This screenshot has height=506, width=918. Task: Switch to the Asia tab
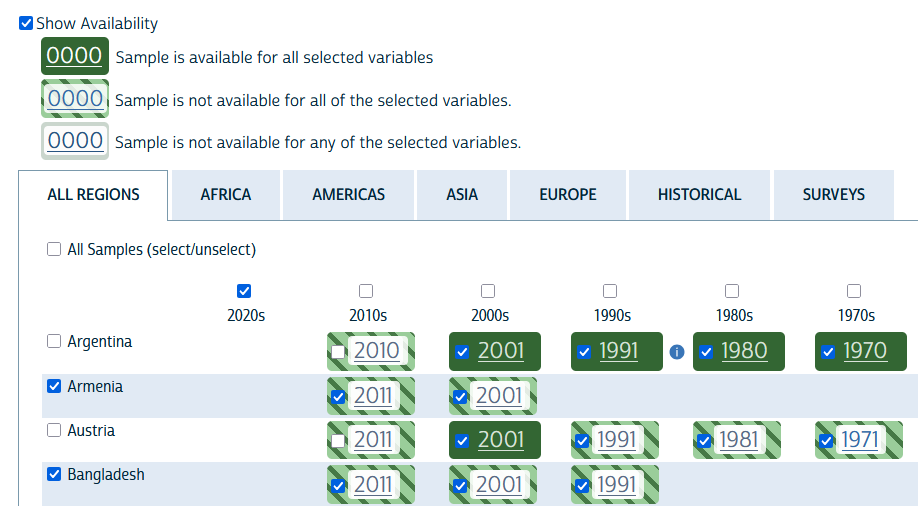click(462, 195)
